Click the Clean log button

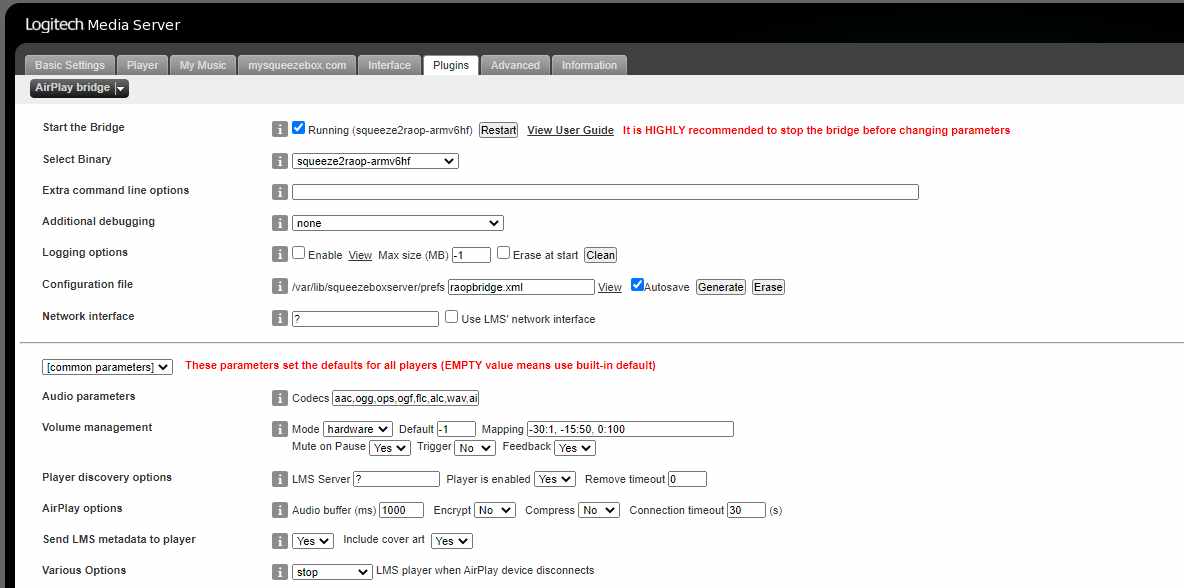[600, 255]
